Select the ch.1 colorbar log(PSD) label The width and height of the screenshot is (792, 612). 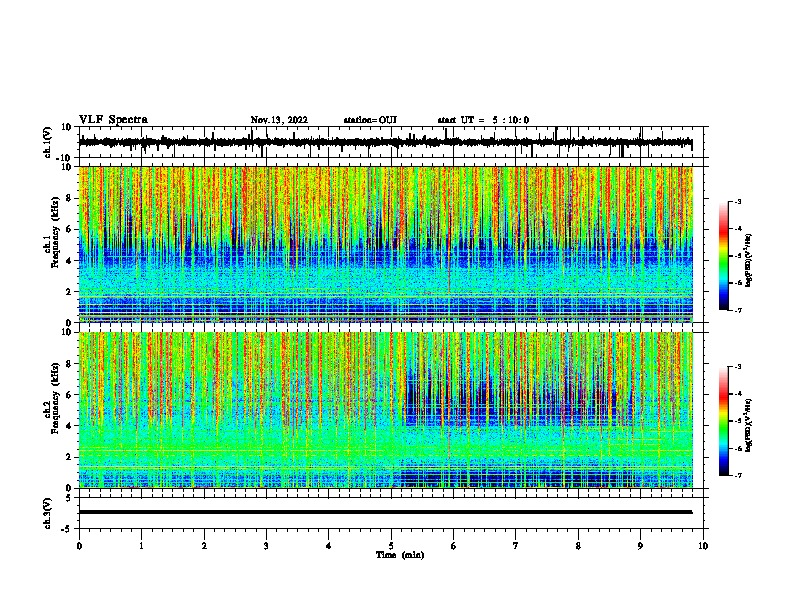coord(748,260)
